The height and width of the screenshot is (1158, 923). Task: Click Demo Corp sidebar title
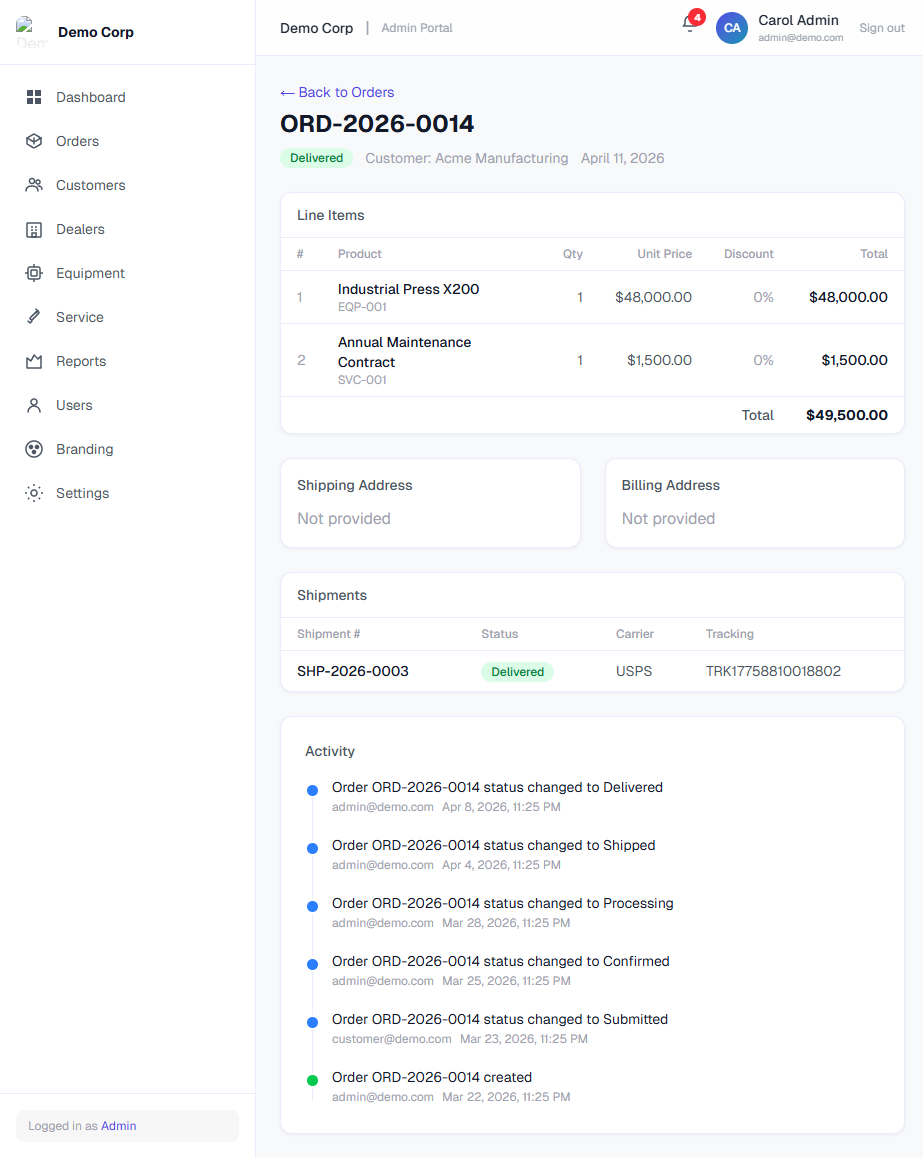click(96, 32)
